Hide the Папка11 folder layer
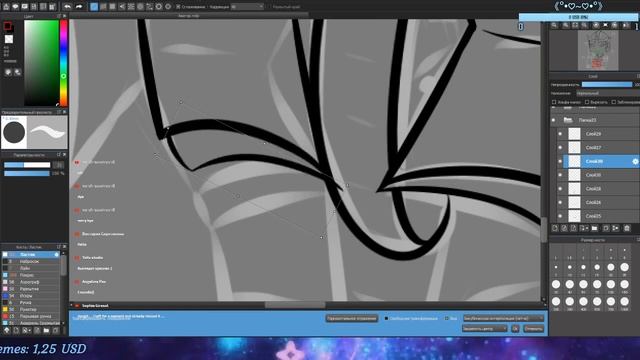Image resolution: width=640 pixels, height=360 pixels. pyautogui.click(x=553, y=120)
